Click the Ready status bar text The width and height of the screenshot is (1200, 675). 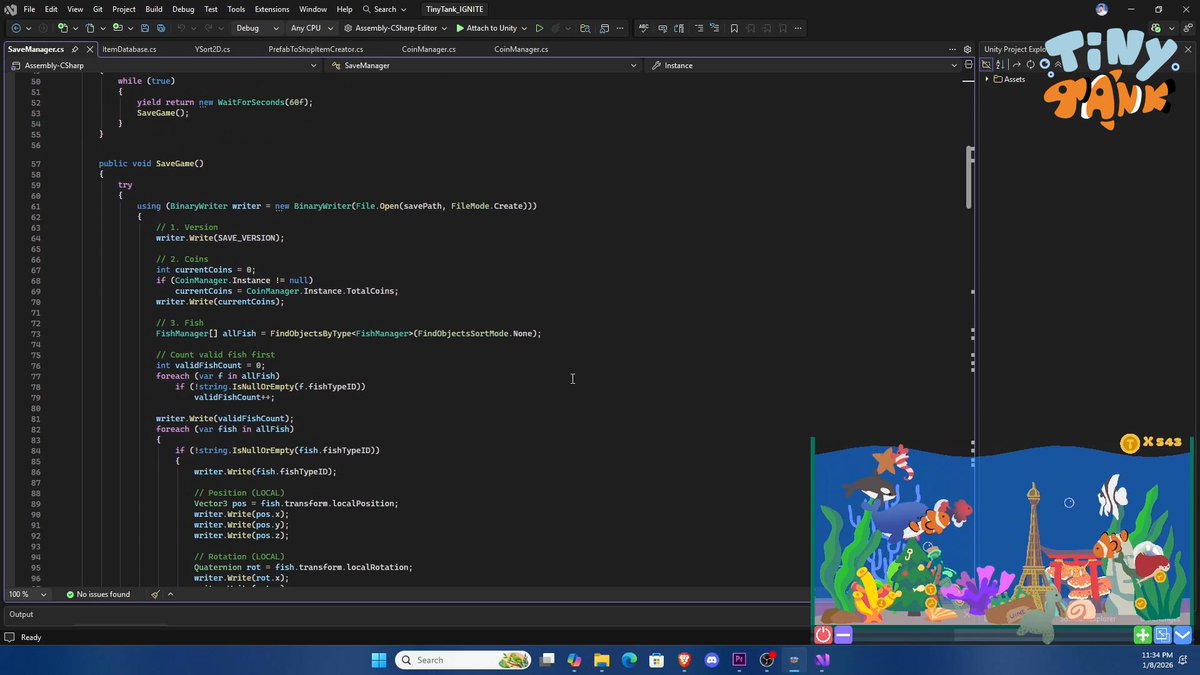(31, 637)
